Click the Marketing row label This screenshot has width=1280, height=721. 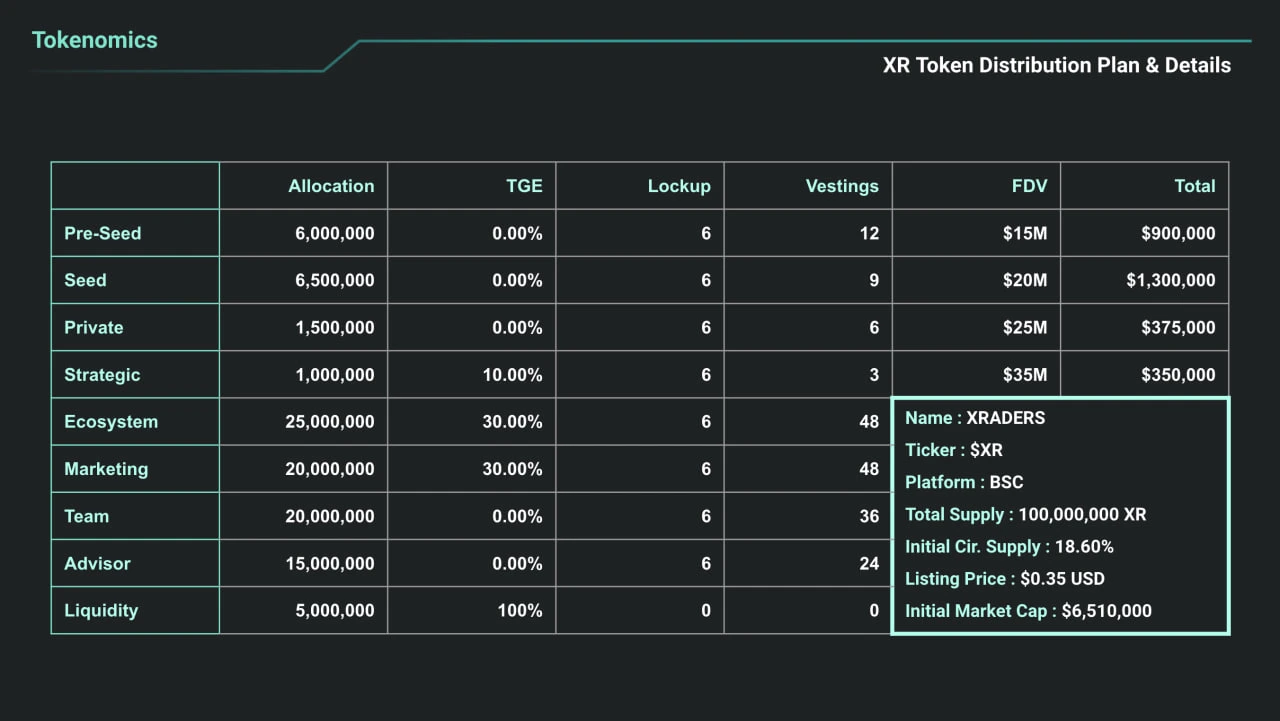(106, 469)
